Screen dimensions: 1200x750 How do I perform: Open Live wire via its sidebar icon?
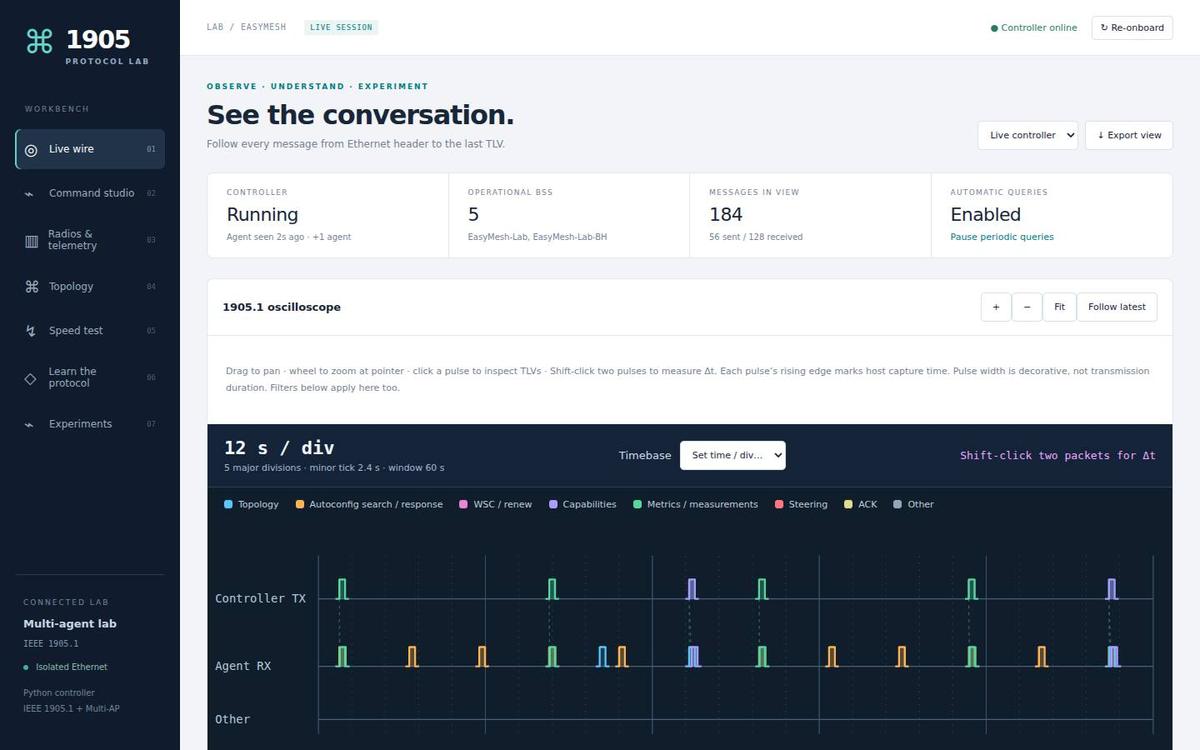[31, 150]
